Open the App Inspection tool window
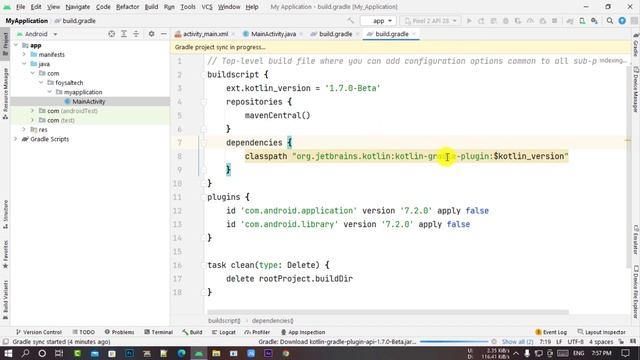 click(303, 332)
